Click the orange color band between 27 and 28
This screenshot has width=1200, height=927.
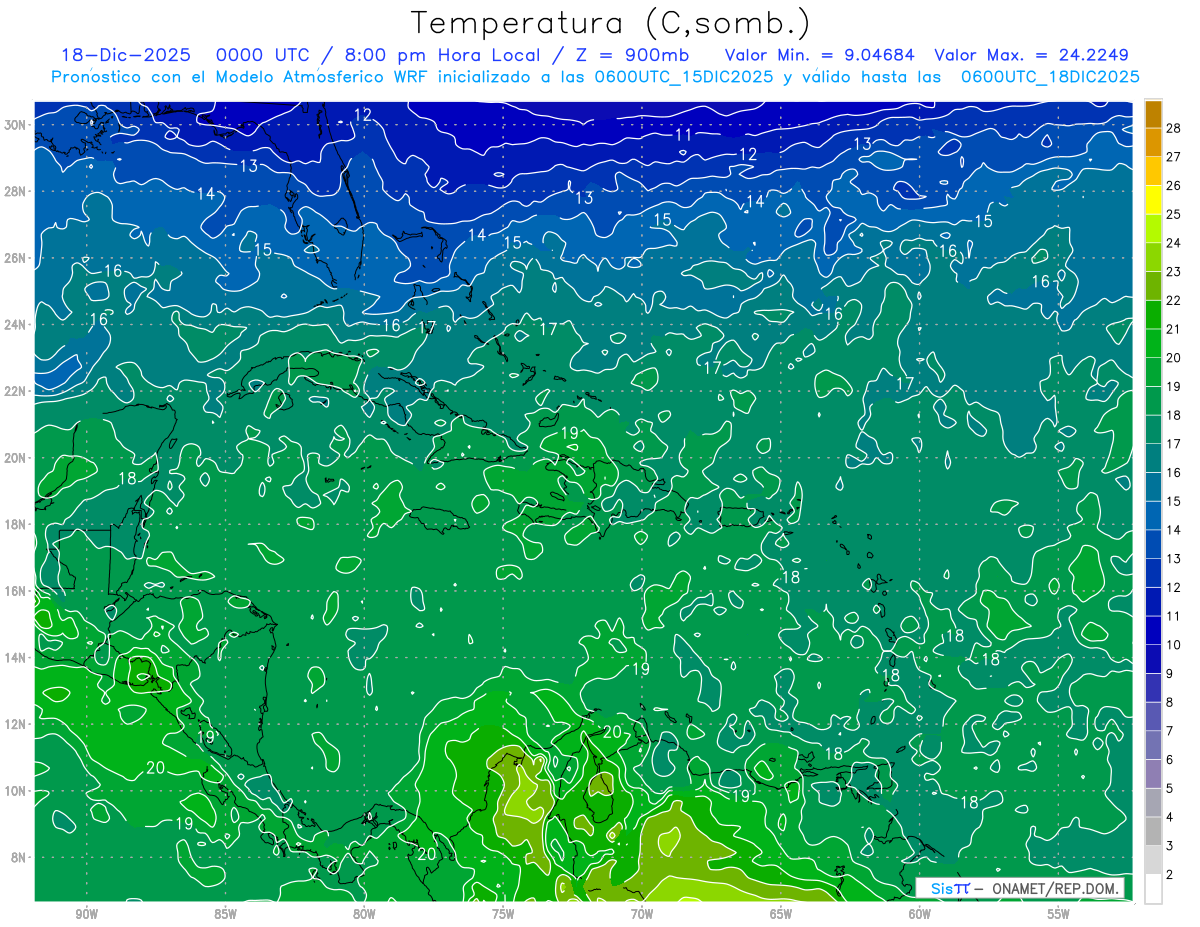tap(1154, 142)
